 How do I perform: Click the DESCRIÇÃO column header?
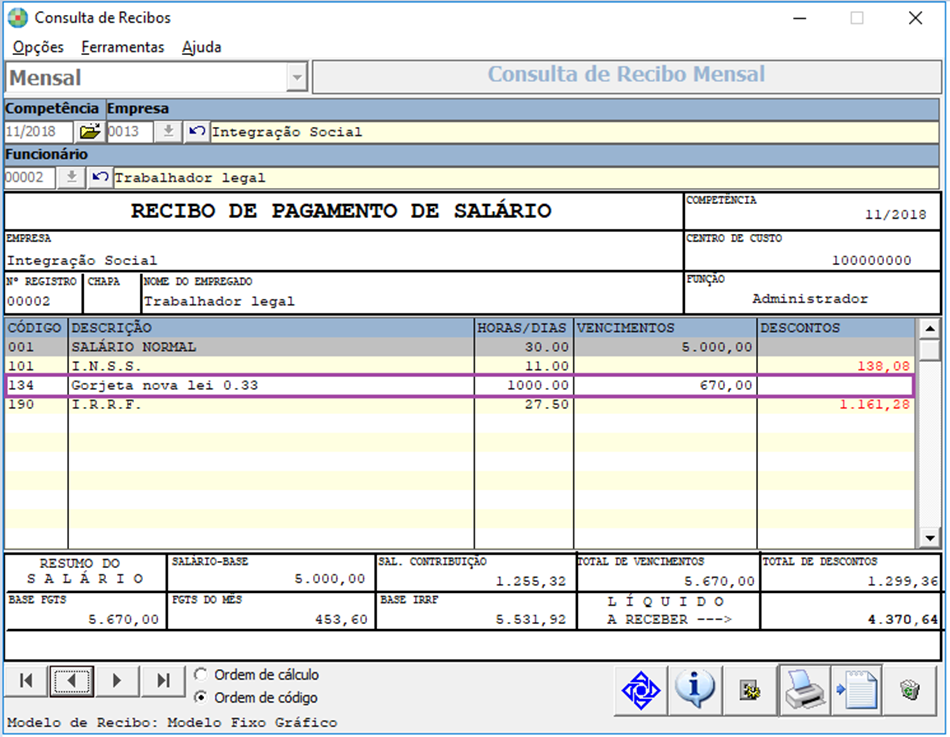(271, 328)
